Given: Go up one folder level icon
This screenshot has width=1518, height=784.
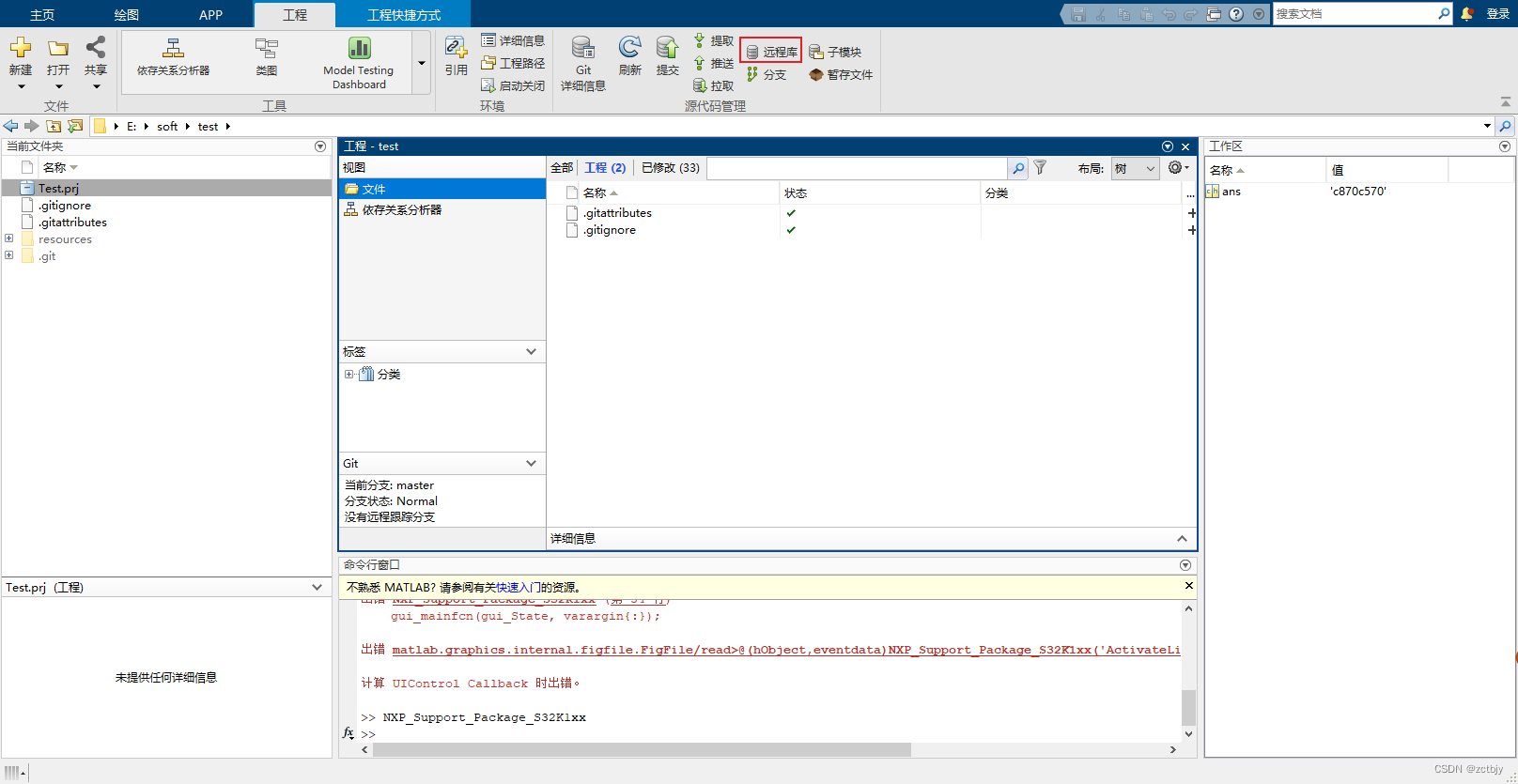Looking at the screenshot, I should tap(54, 126).
